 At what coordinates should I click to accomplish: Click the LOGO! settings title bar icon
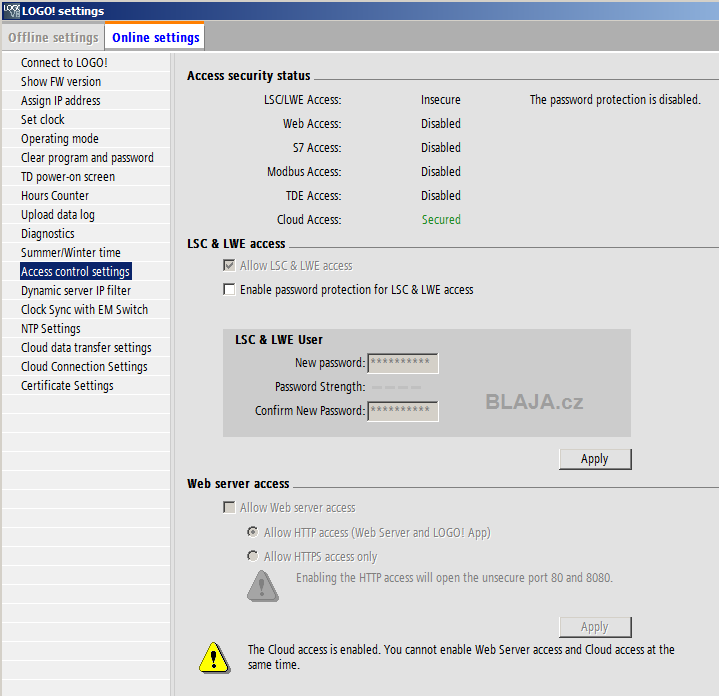pos(11,11)
